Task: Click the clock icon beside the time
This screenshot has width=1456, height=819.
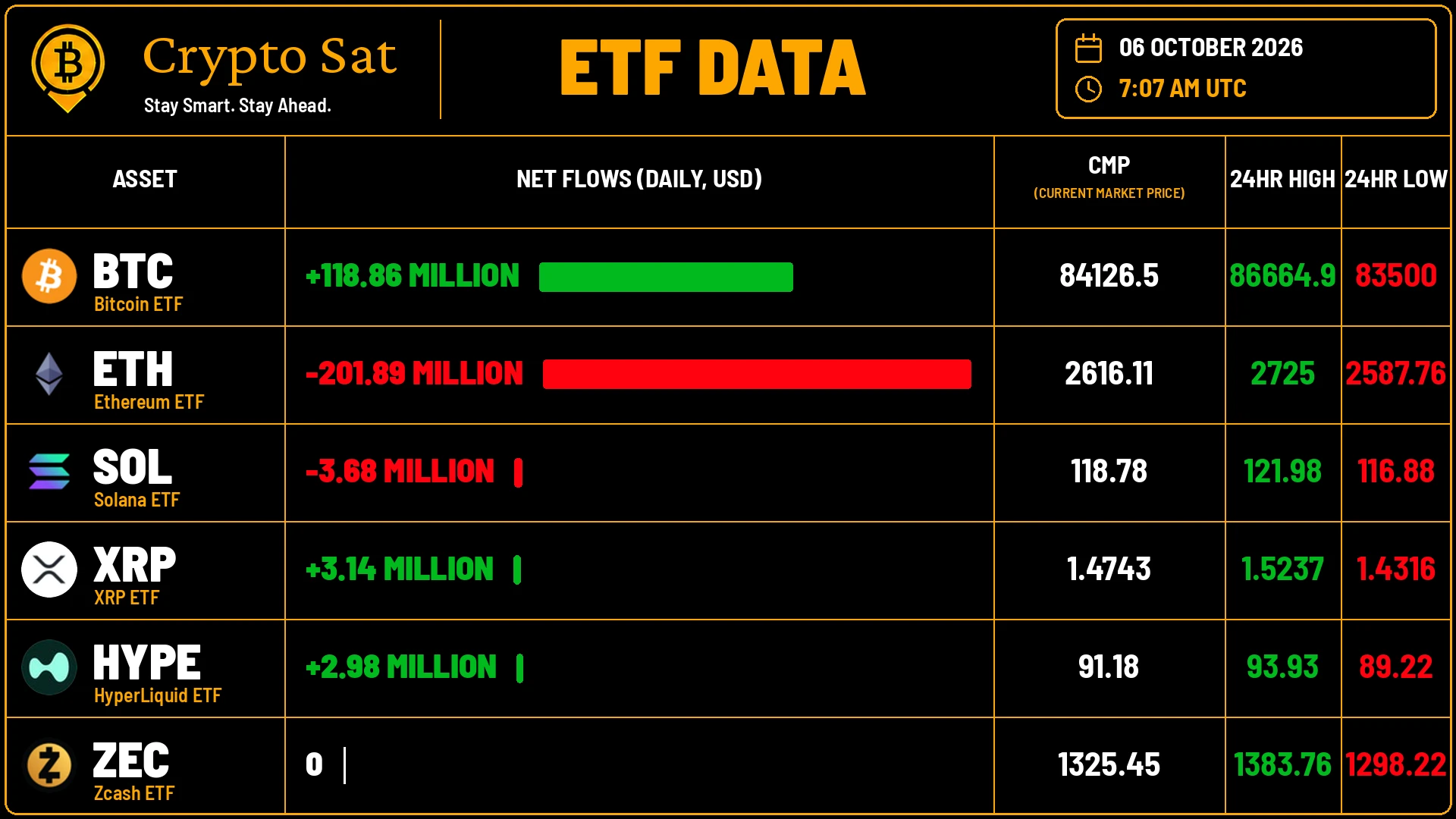Action: (x=1088, y=89)
